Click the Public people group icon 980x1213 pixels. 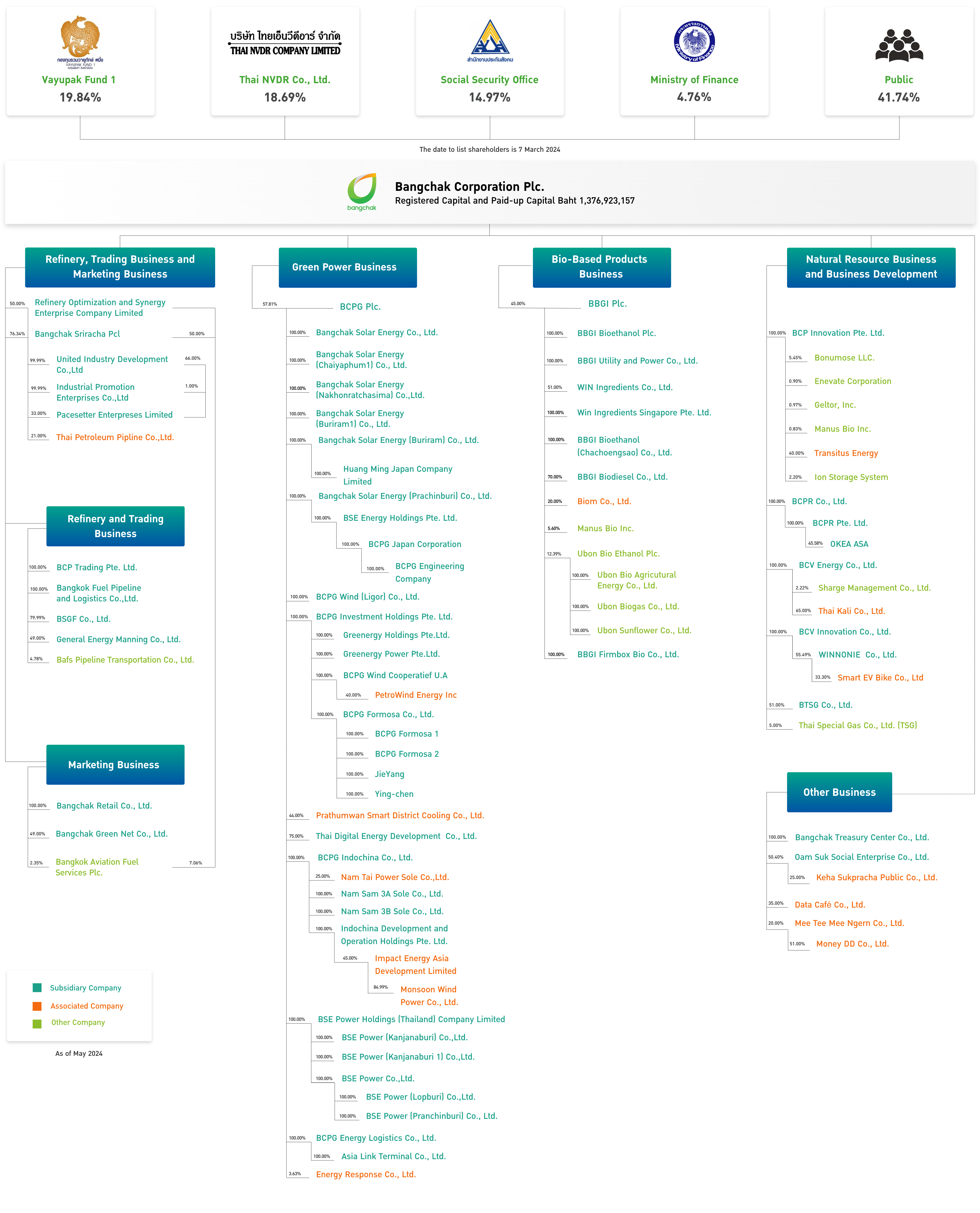(x=899, y=45)
